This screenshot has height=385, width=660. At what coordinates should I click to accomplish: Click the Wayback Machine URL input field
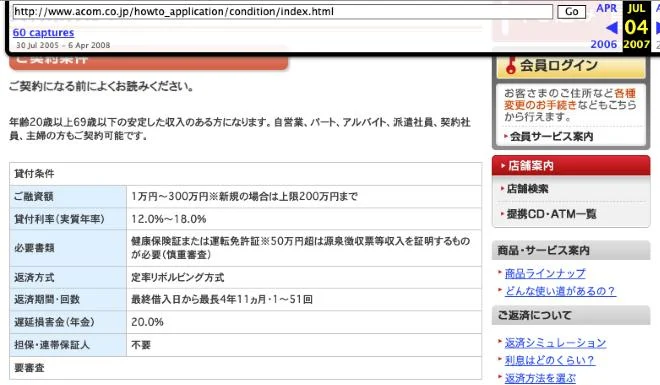(x=282, y=12)
